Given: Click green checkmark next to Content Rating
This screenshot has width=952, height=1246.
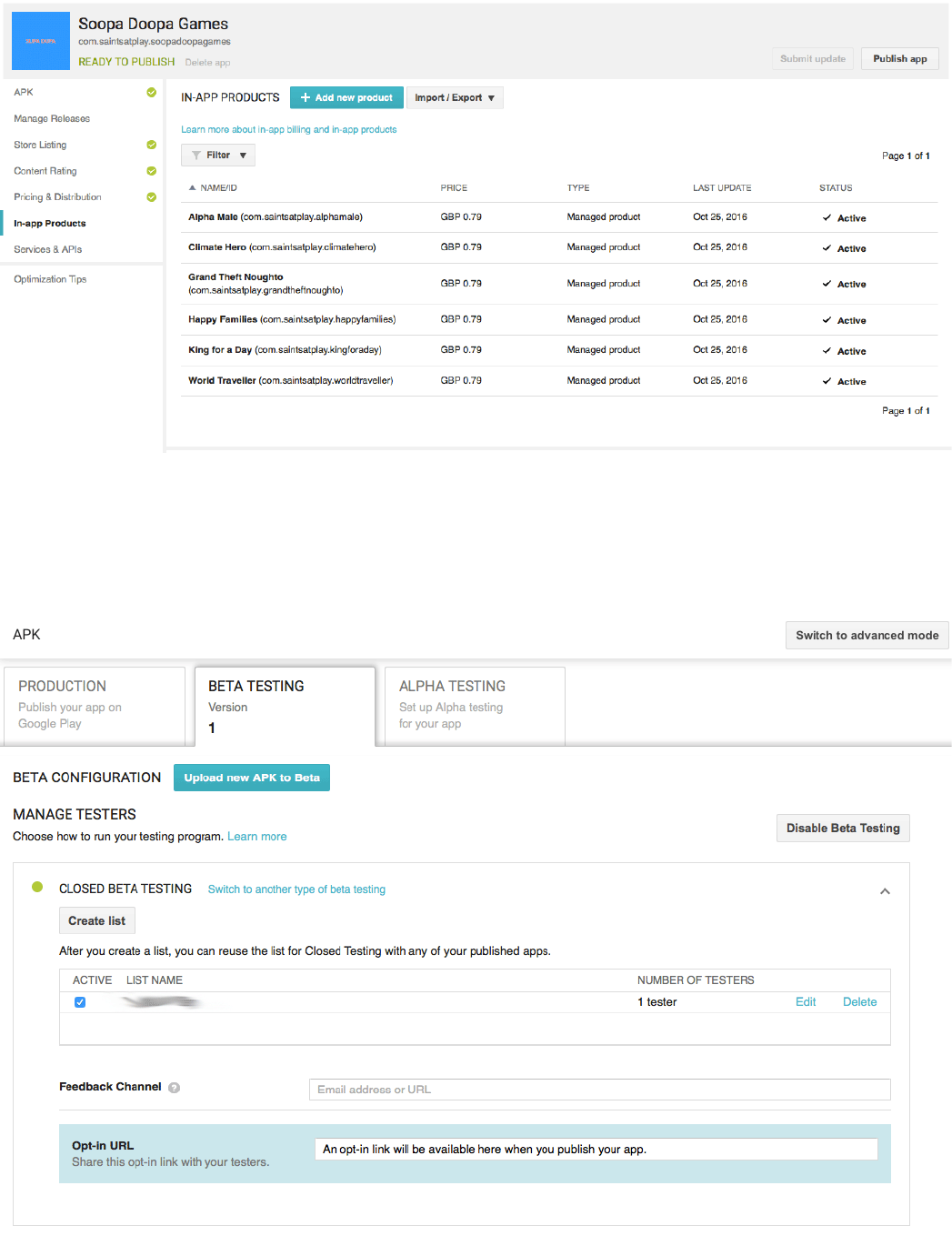Looking at the screenshot, I should tap(152, 171).
